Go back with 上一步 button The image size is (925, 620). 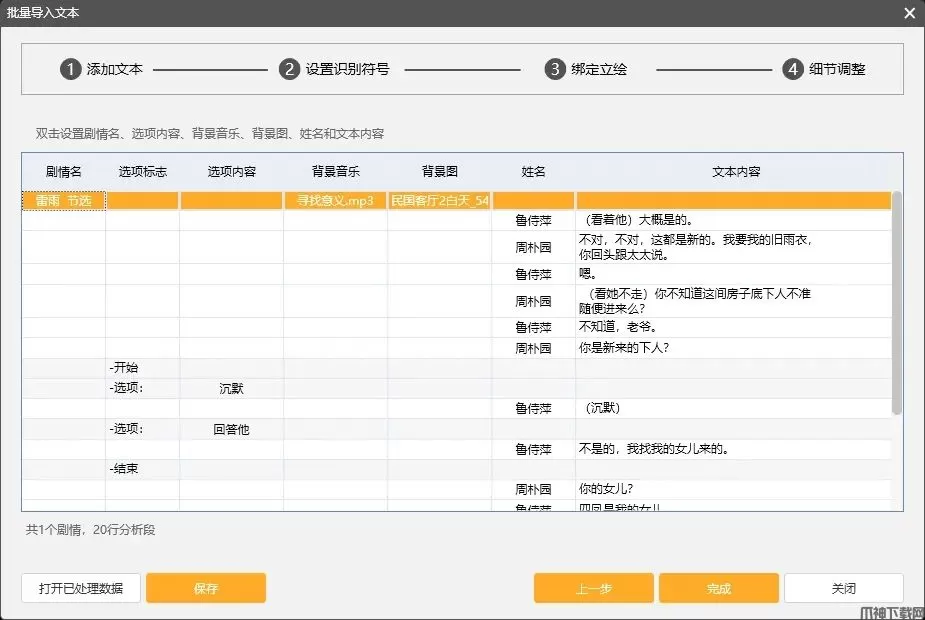593,588
